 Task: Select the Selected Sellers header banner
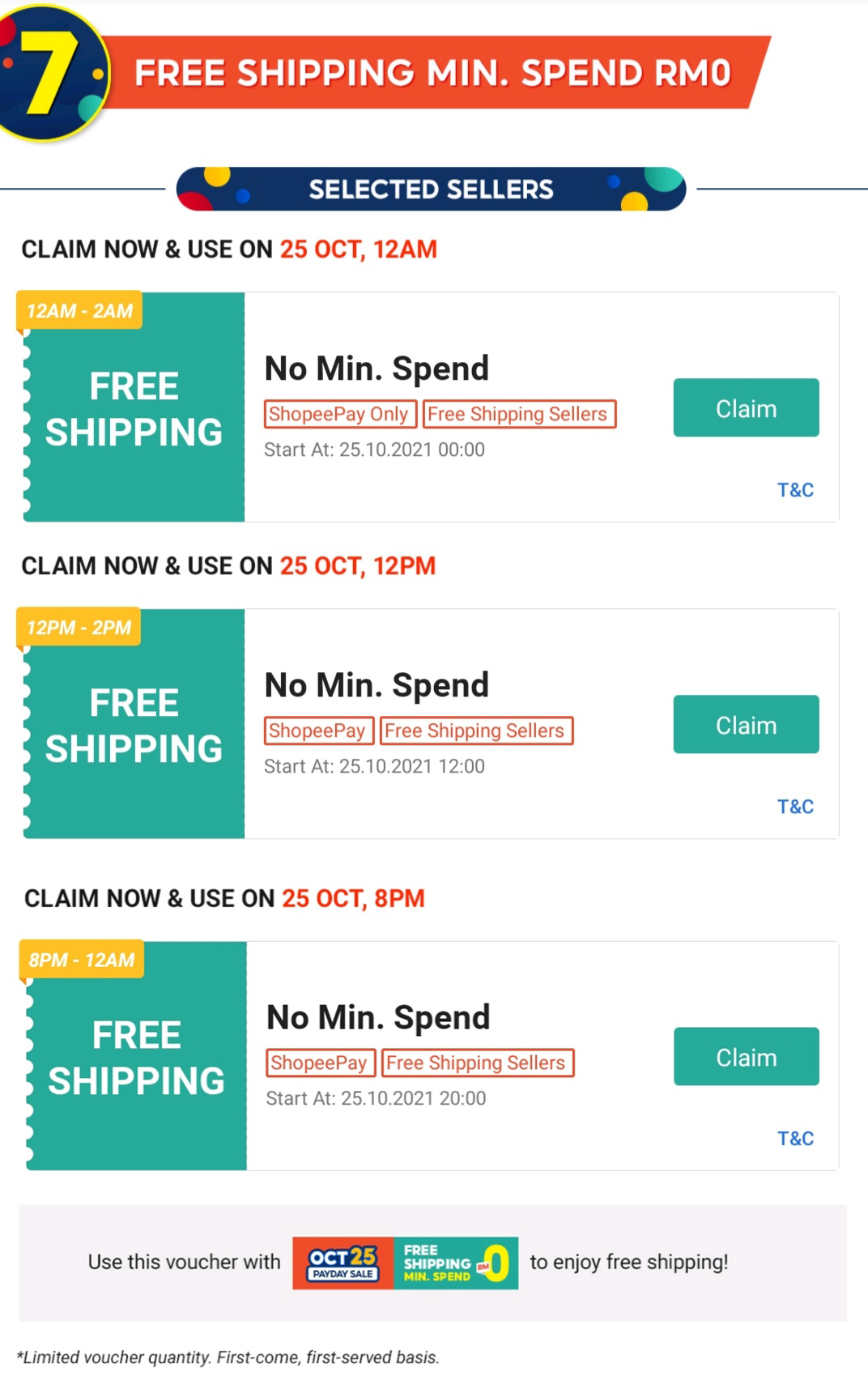click(431, 190)
